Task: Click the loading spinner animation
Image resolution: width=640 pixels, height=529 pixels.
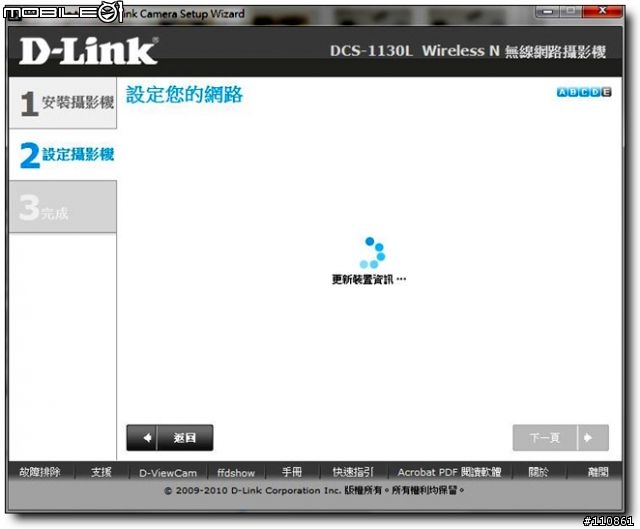Action: pos(372,253)
